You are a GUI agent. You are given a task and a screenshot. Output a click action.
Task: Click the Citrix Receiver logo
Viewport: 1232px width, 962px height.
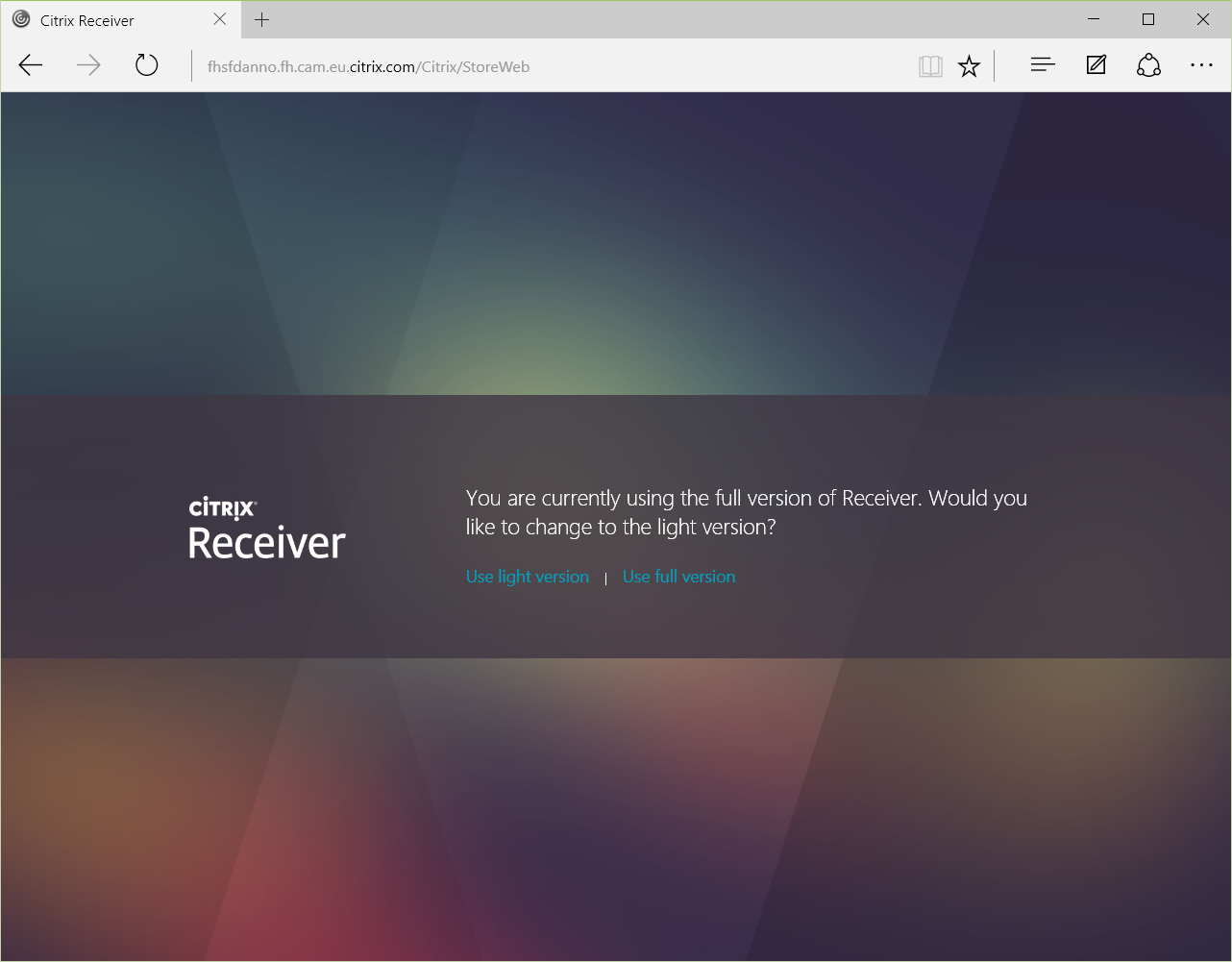[x=266, y=530]
